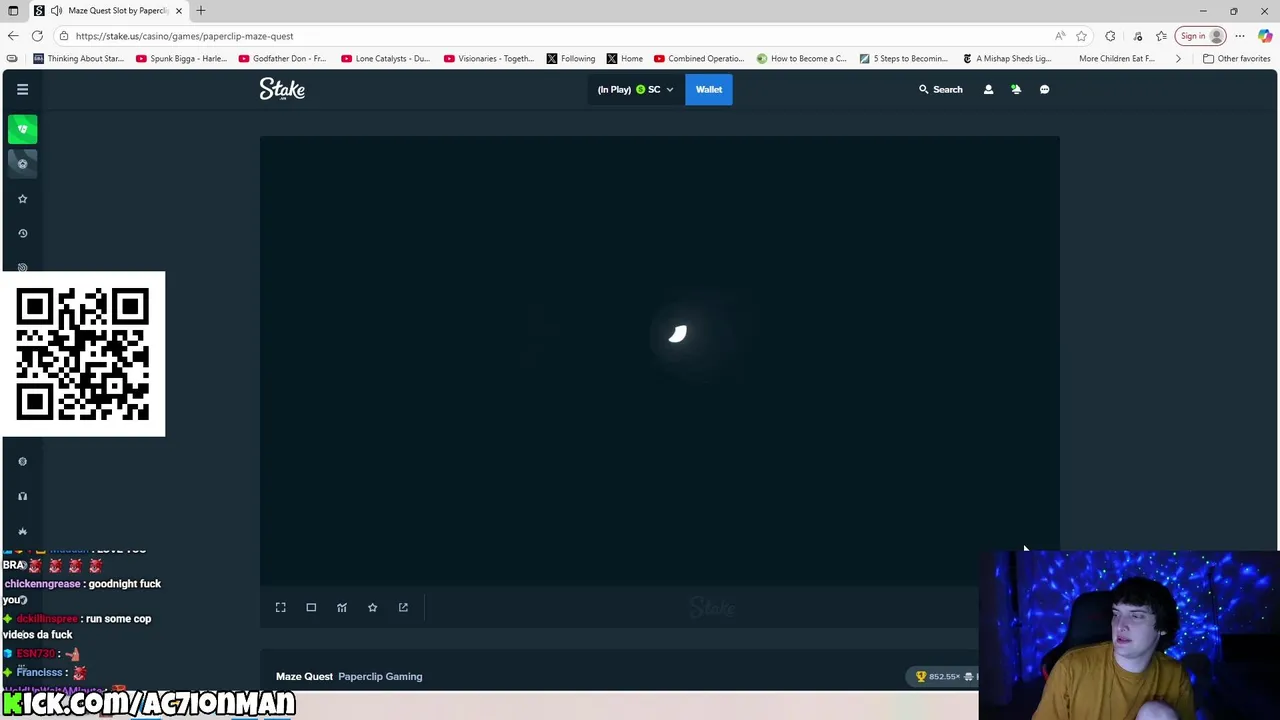Mute the tab via its speaker icon
1280x720 pixels.
57,11
